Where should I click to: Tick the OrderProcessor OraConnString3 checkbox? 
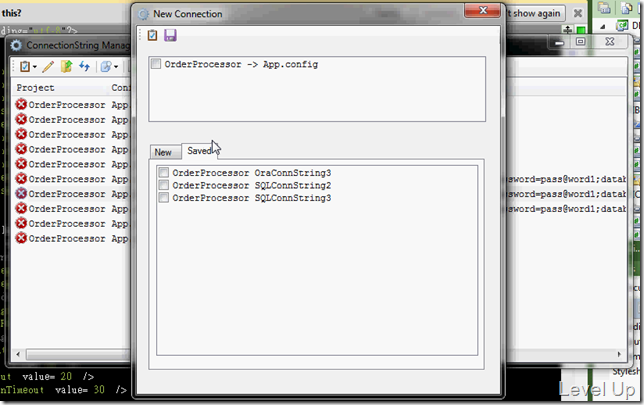[x=163, y=172]
